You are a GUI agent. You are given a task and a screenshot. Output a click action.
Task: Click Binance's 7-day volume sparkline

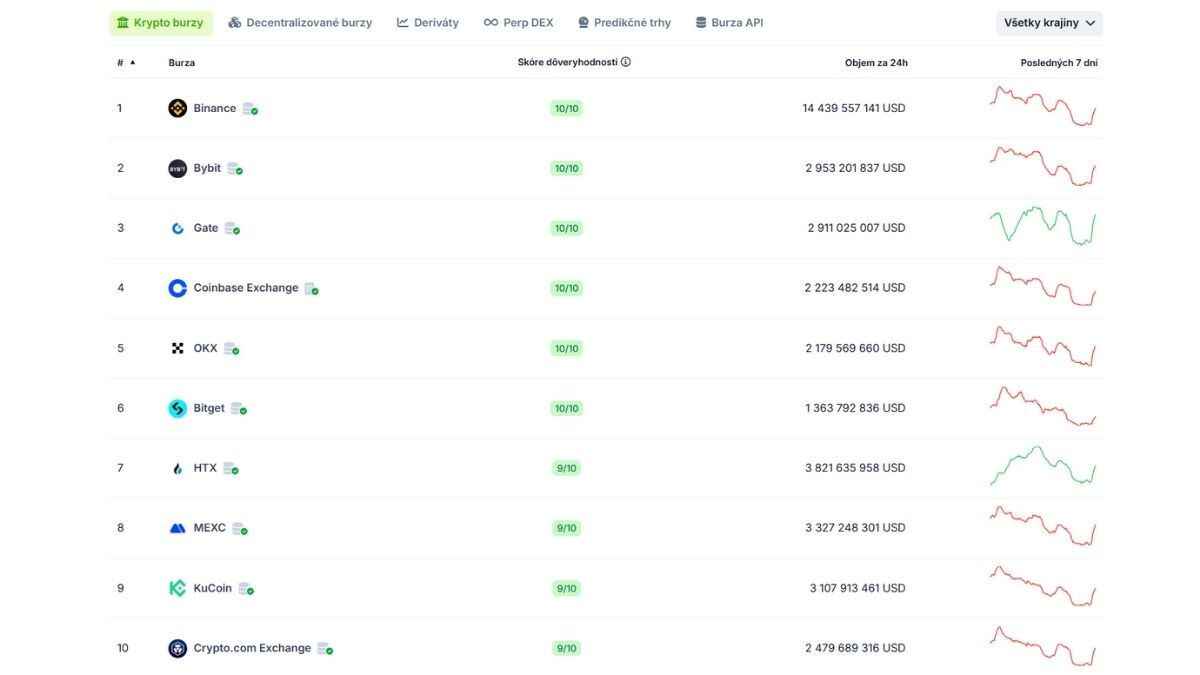point(1043,106)
